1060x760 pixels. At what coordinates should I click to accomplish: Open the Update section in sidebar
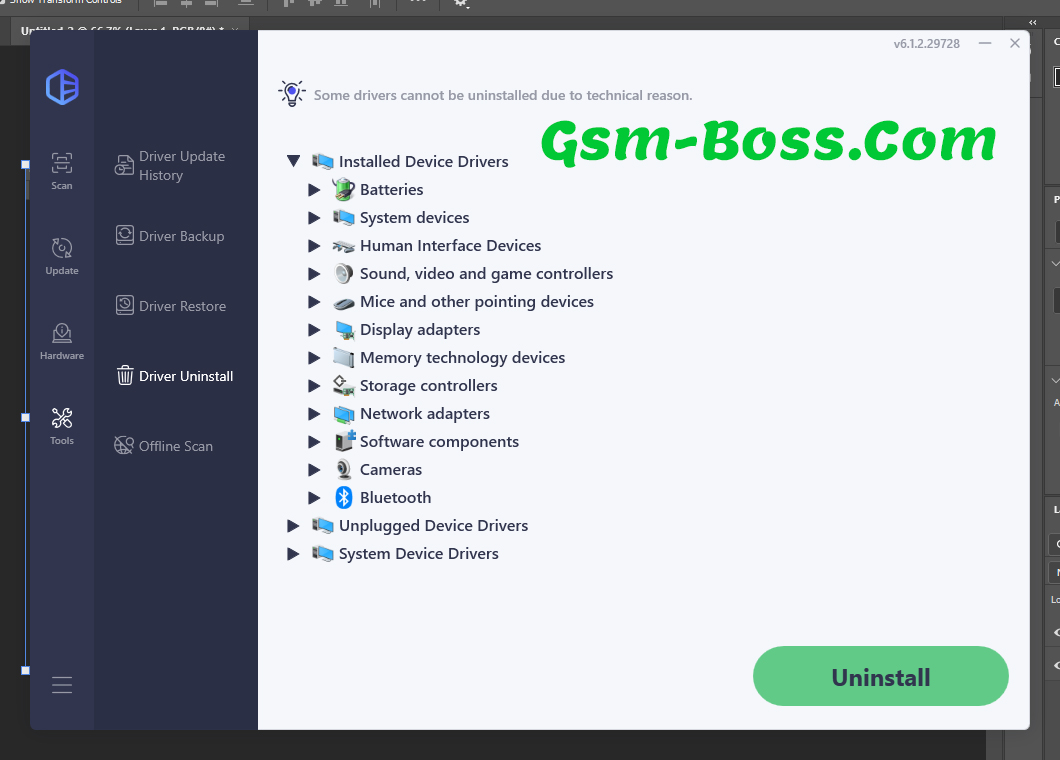pos(62,256)
